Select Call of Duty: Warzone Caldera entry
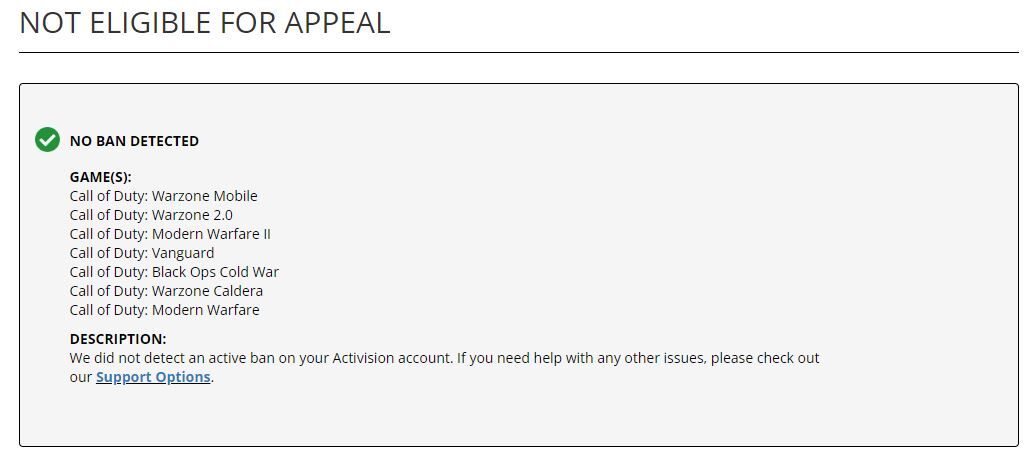This screenshot has width=1030, height=476. pos(166,291)
